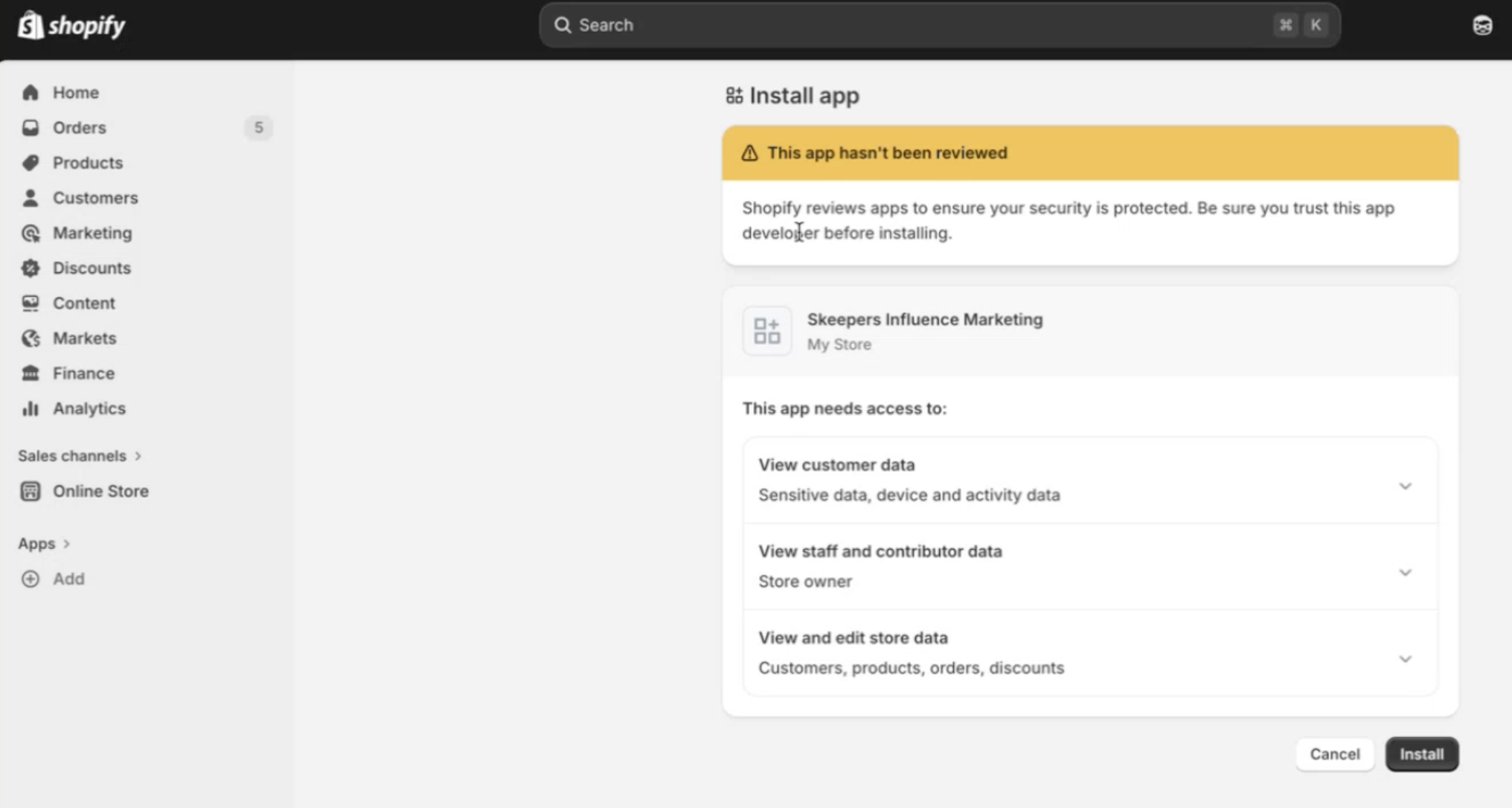Click the Discounts badge icon
This screenshot has height=808, width=1512.
click(31, 268)
